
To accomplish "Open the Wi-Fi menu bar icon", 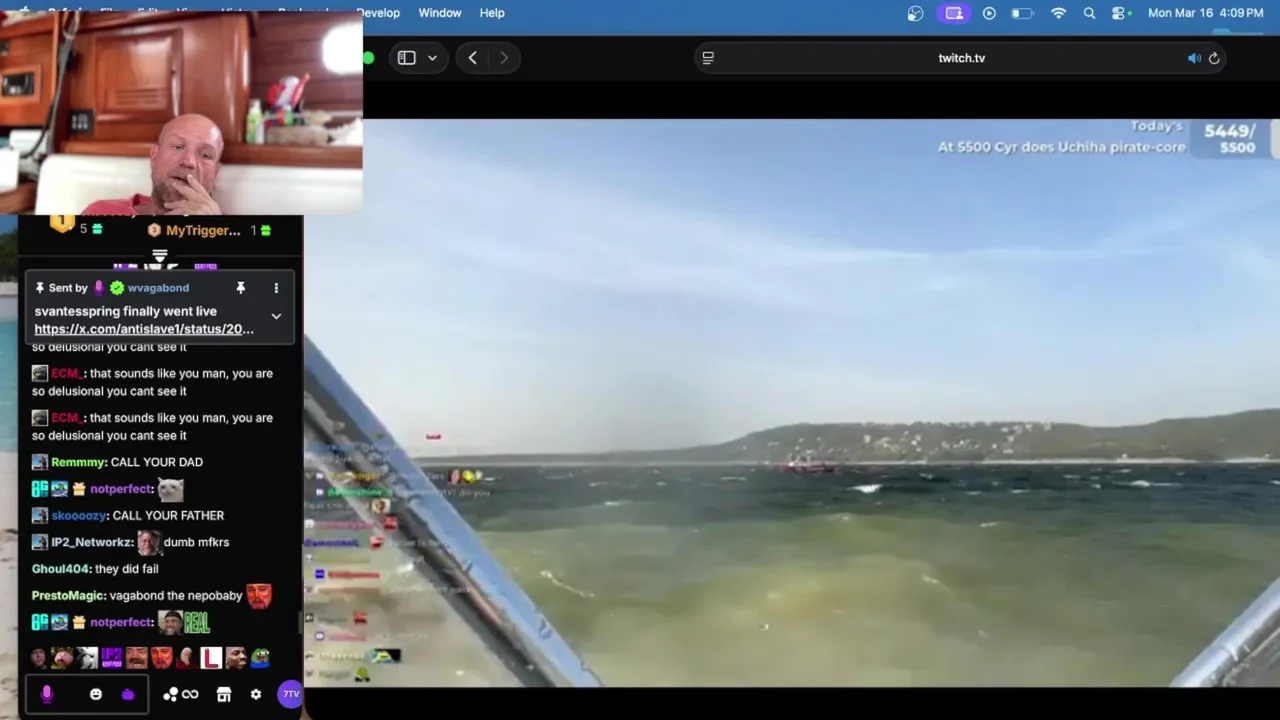I will click(x=1058, y=13).
